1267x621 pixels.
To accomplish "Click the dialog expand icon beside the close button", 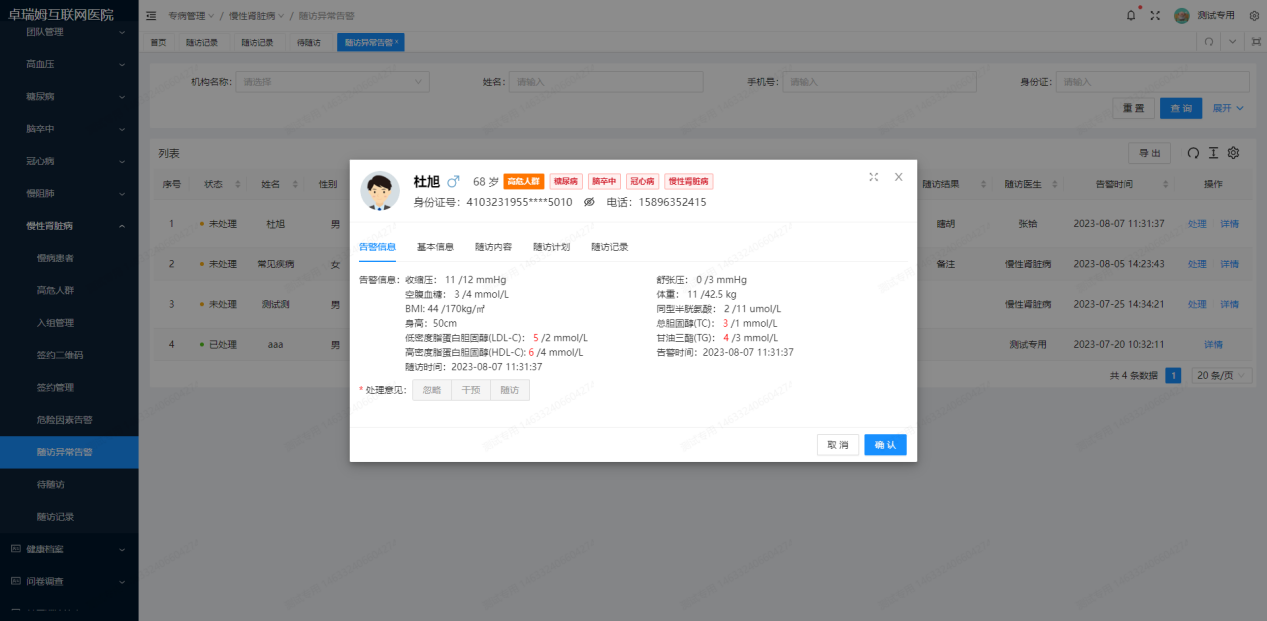I will pyautogui.click(x=873, y=176).
